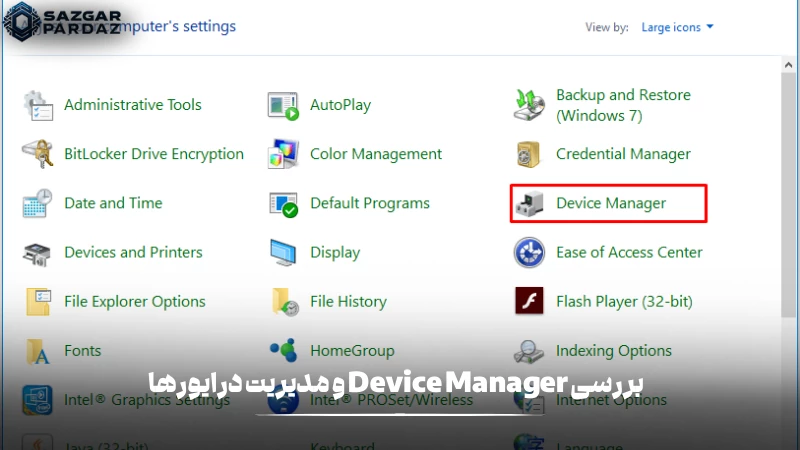
Task: Click the Ease of Access Center icon
Action: [x=529, y=253]
